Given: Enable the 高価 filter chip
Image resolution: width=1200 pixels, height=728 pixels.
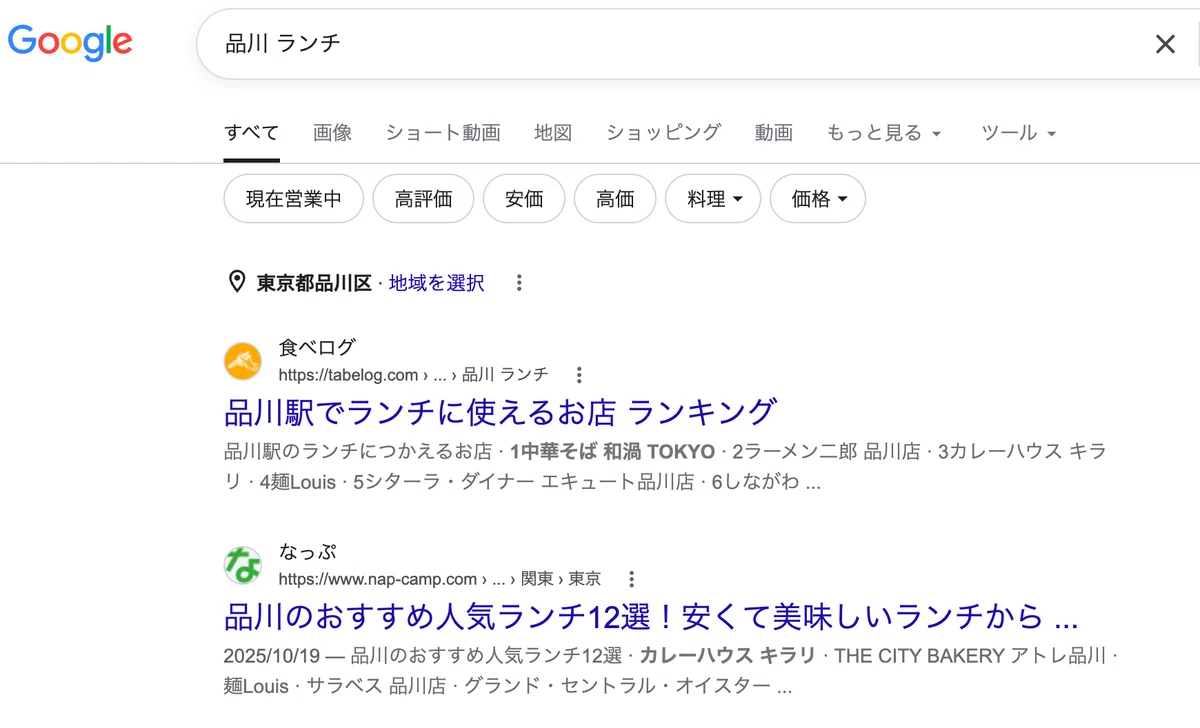Looking at the screenshot, I should tap(615, 199).
